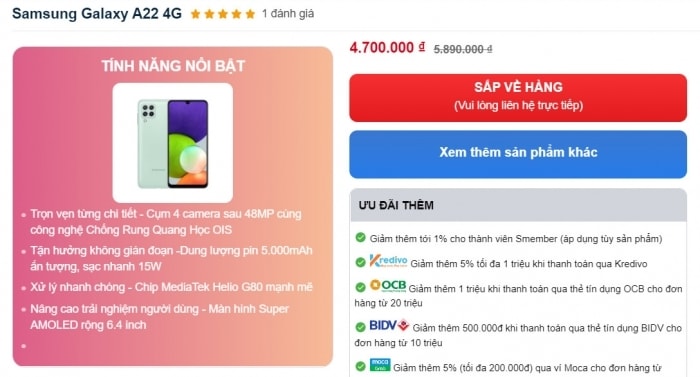Click the first gold rating star
This screenshot has width=700, height=377.
pos(196,14)
